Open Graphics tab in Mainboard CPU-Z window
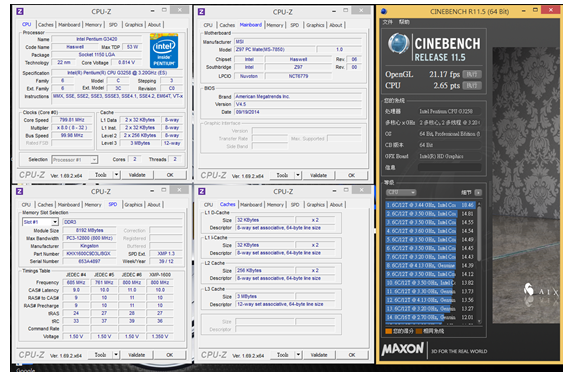 (x=315, y=25)
